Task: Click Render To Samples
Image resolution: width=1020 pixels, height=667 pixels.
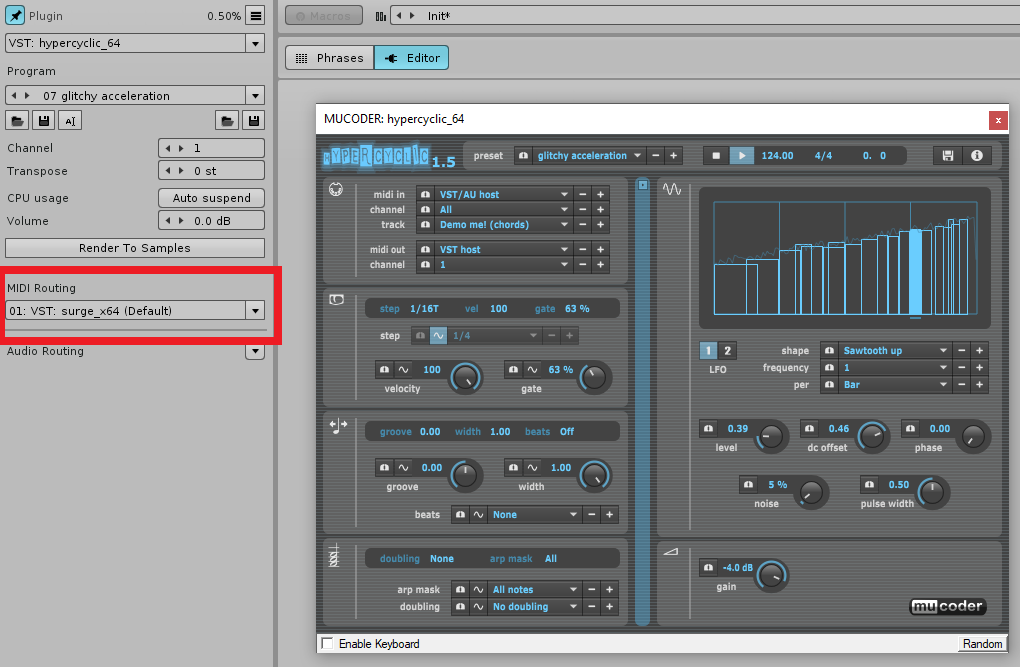Action: click(135, 248)
